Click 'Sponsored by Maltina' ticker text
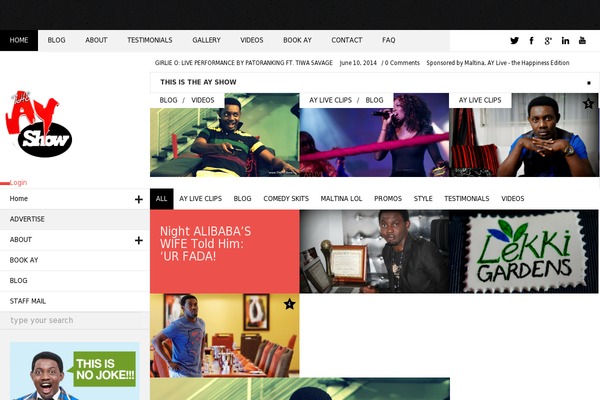The height and width of the screenshot is (400, 600). click(498, 63)
